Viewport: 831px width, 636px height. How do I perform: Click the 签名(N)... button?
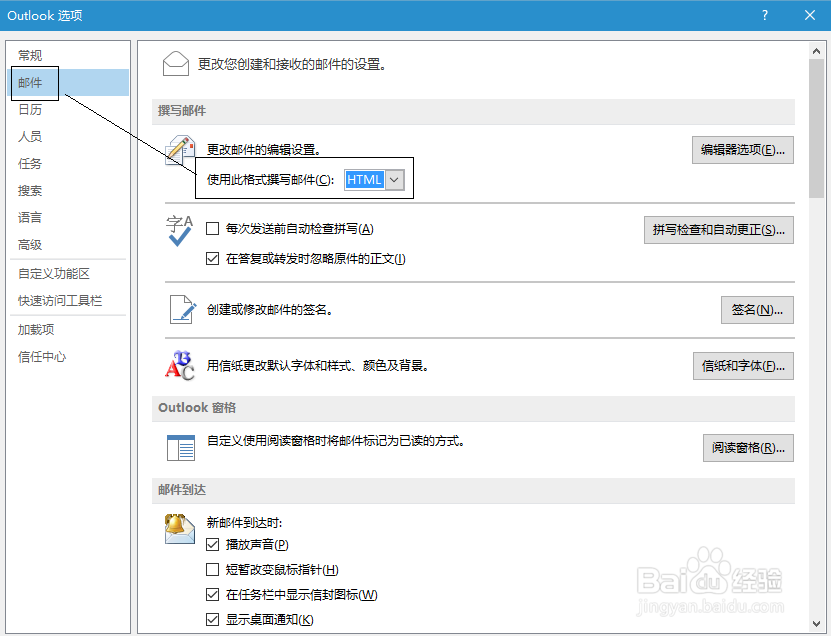757,310
